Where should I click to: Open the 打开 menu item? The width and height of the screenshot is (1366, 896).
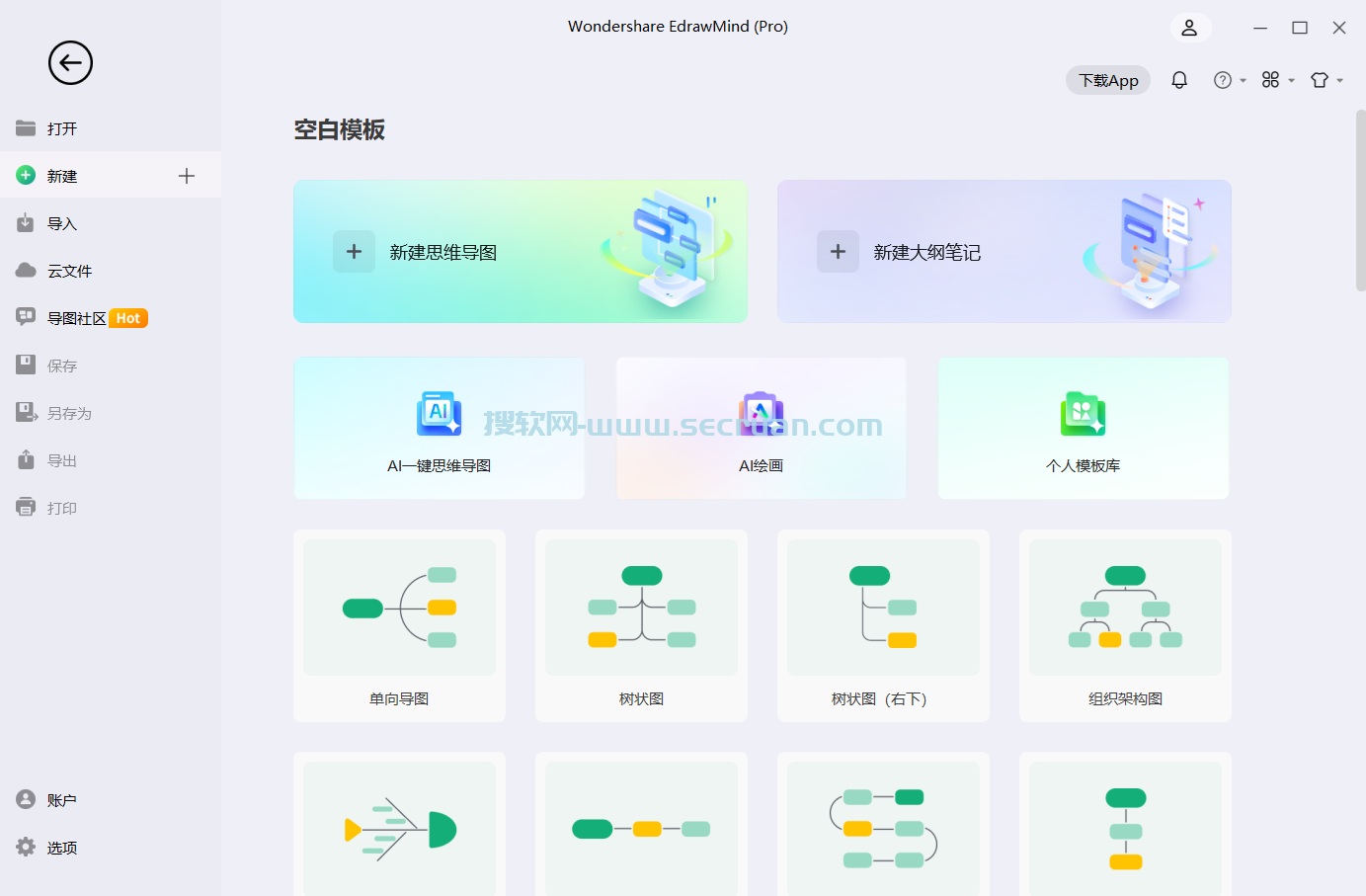[111, 128]
